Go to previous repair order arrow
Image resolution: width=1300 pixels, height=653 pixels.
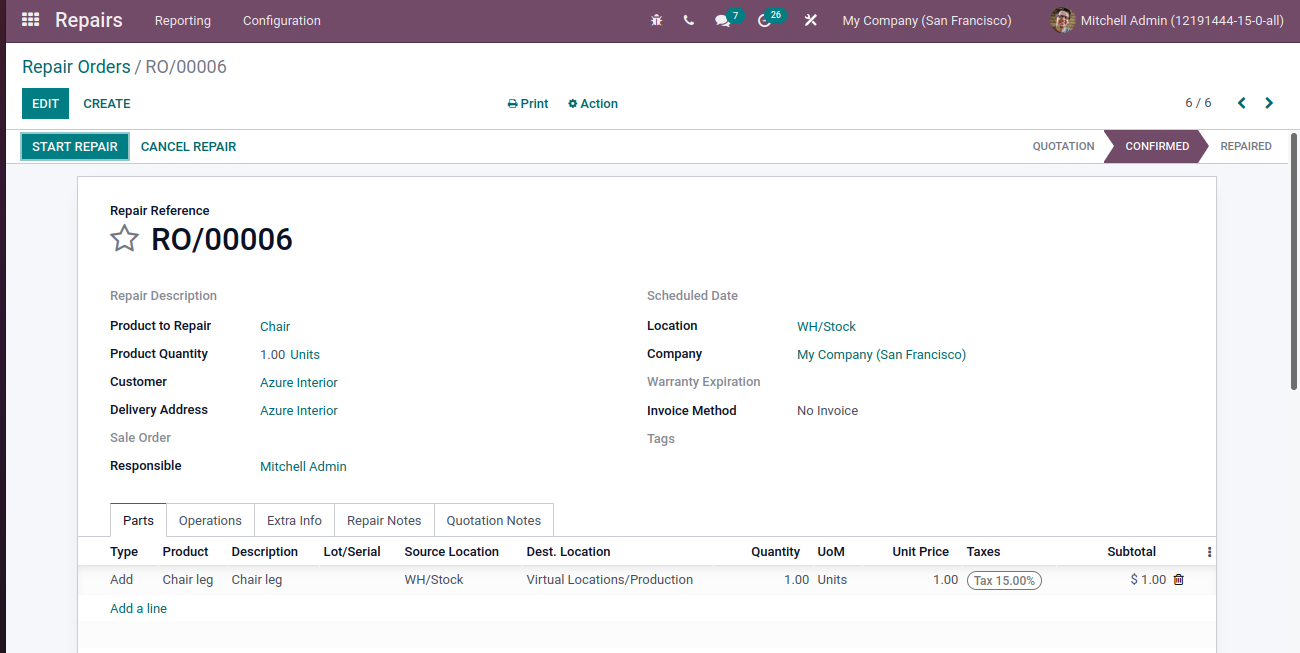click(1242, 103)
